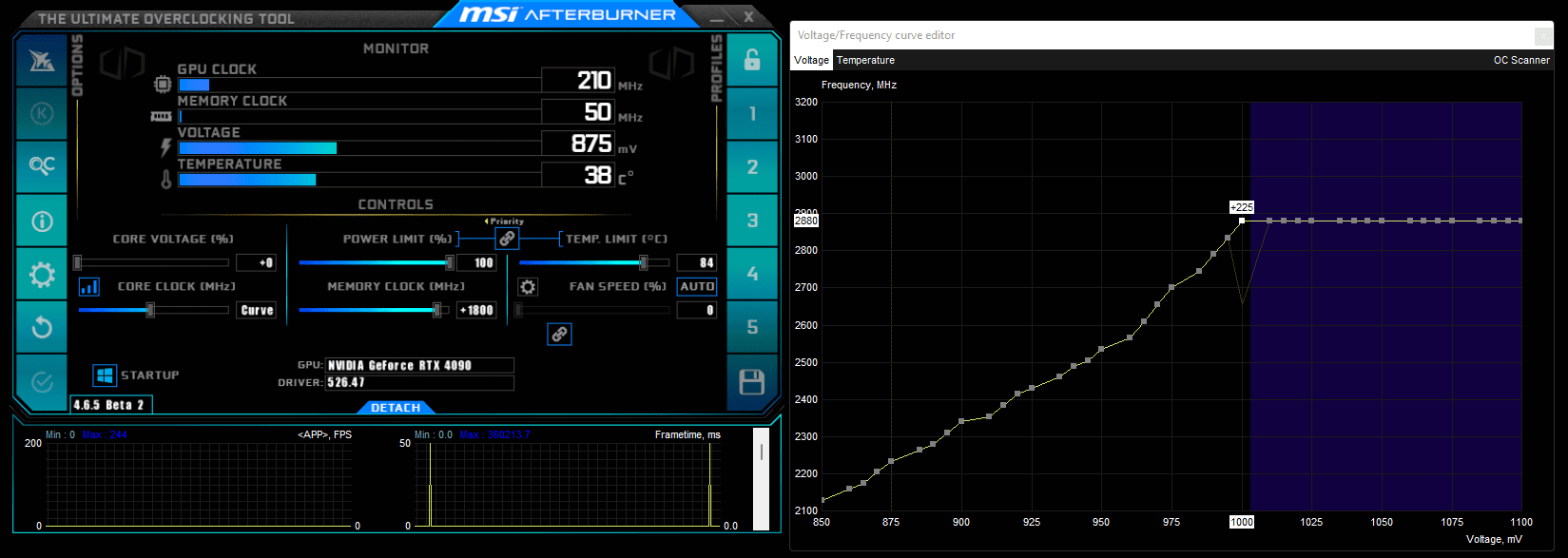
Task: Toggle the power/temp limit link icon
Action: click(507, 239)
